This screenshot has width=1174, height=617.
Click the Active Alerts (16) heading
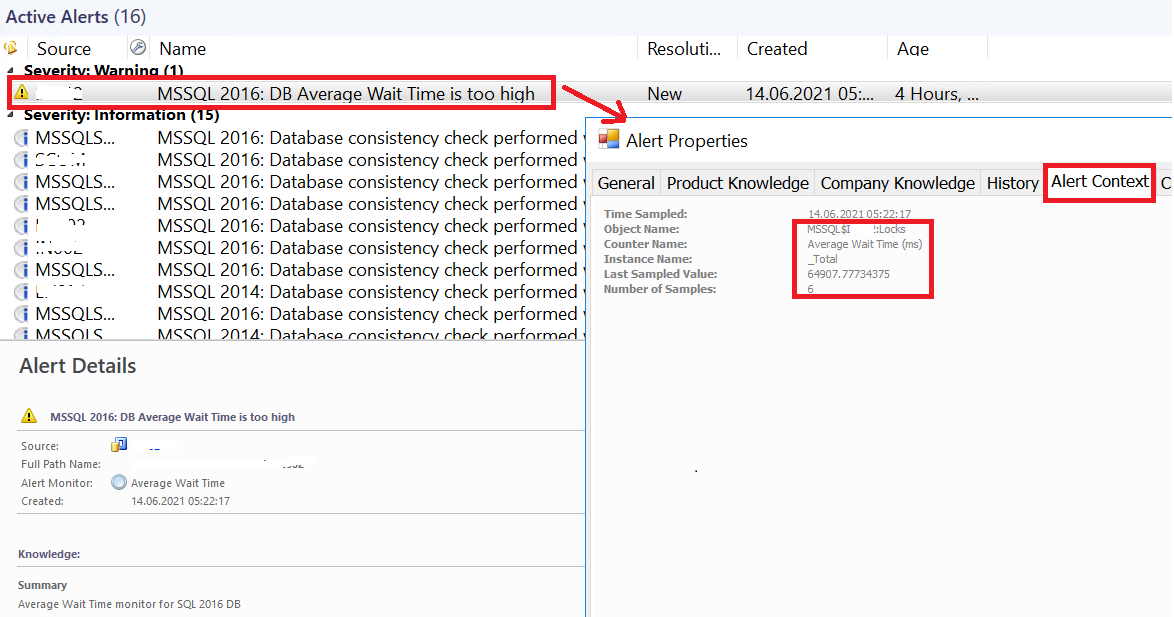[x=76, y=16]
